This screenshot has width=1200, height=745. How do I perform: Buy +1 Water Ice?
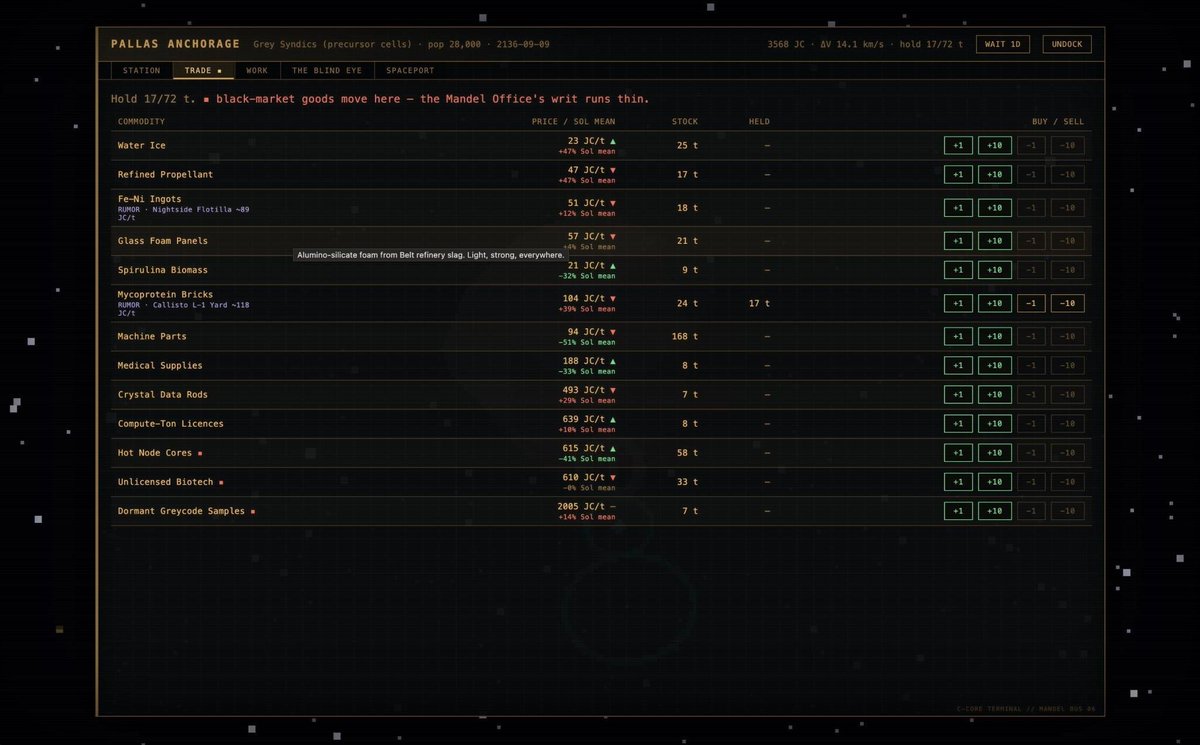point(958,146)
